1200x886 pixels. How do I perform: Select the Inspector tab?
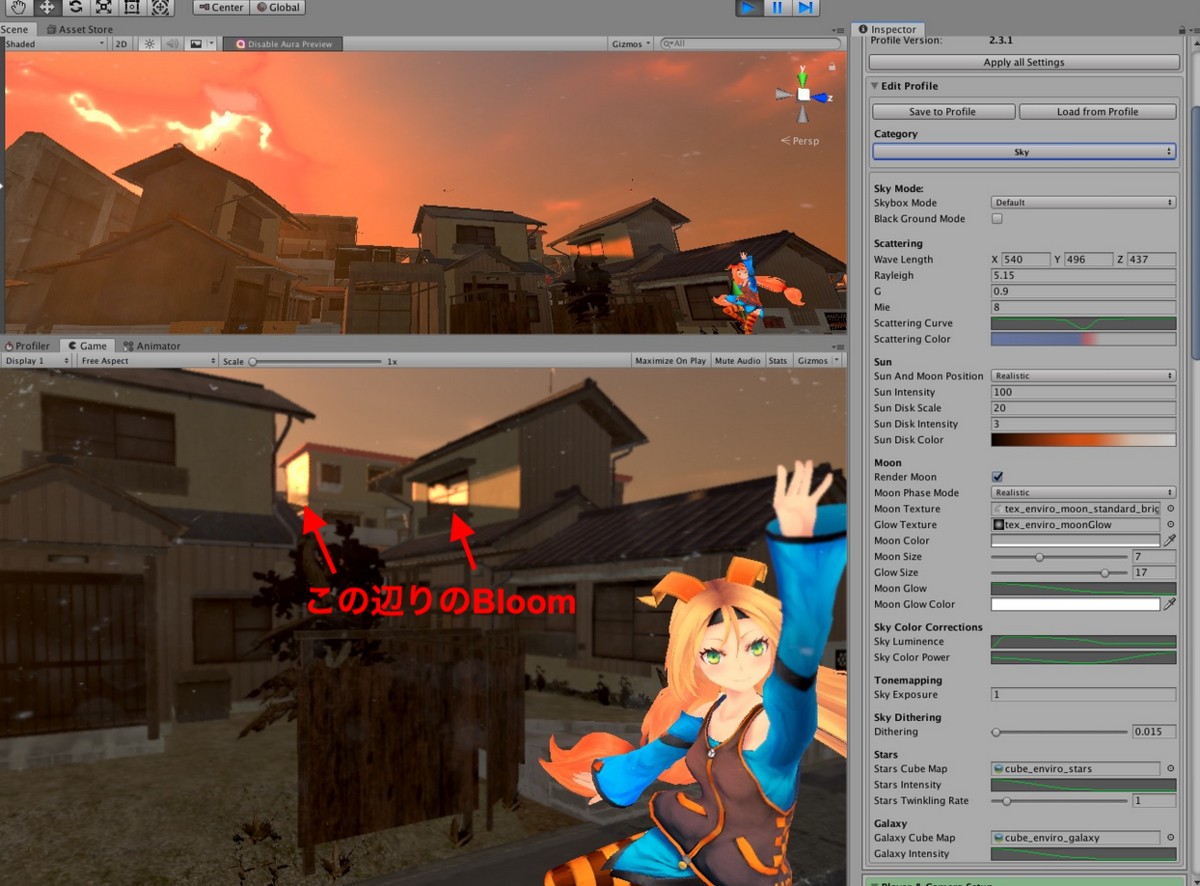point(887,29)
